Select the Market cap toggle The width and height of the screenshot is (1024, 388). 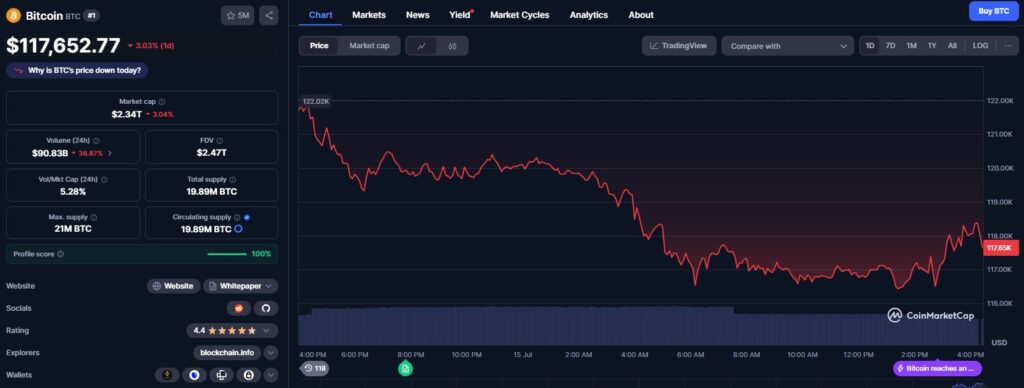click(x=369, y=46)
